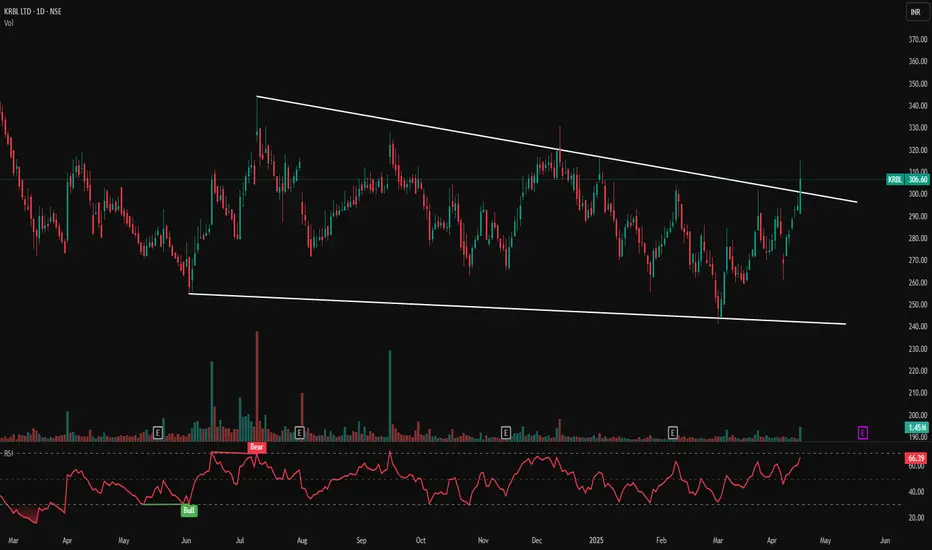Image resolution: width=932 pixels, height=550 pixels.
Task: Click the 40.00 RSI axis label
Action: click(918, 492)
